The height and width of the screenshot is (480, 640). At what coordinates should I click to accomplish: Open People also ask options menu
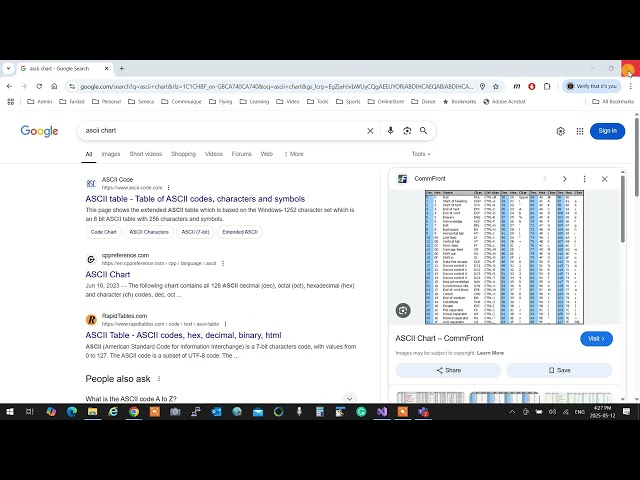(159, 379)
